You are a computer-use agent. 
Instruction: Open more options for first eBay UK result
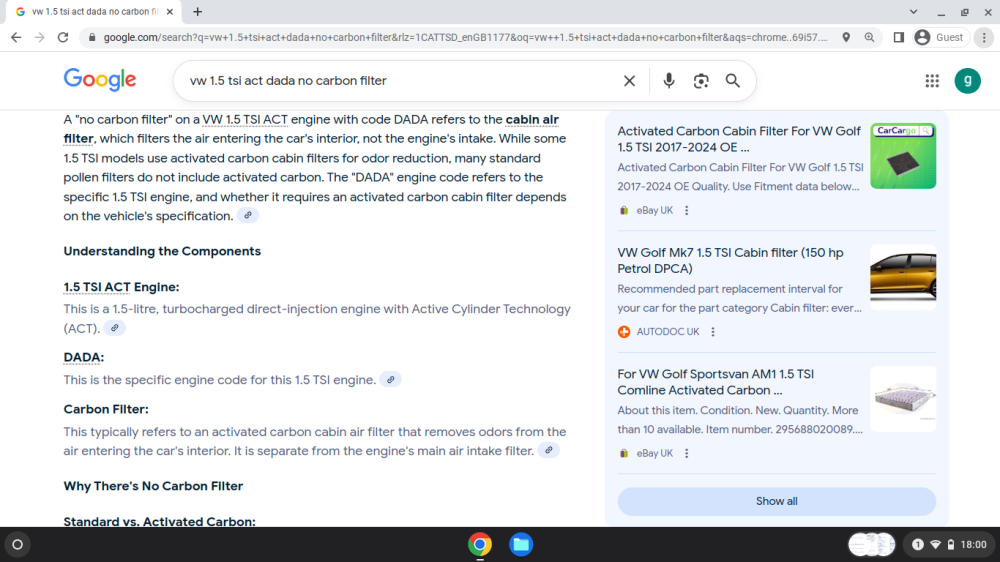coord(687,211)
